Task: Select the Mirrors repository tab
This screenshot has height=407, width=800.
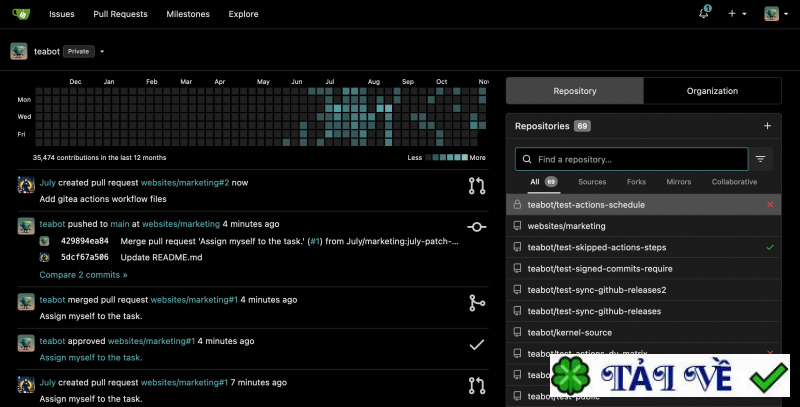Action: [679, 182]
